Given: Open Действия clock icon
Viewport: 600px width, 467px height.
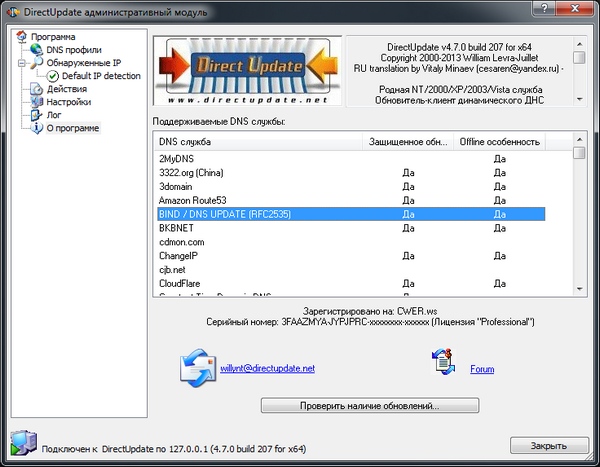Looking at the screenshot, I should pyautogui.click(x=36, y=89).
